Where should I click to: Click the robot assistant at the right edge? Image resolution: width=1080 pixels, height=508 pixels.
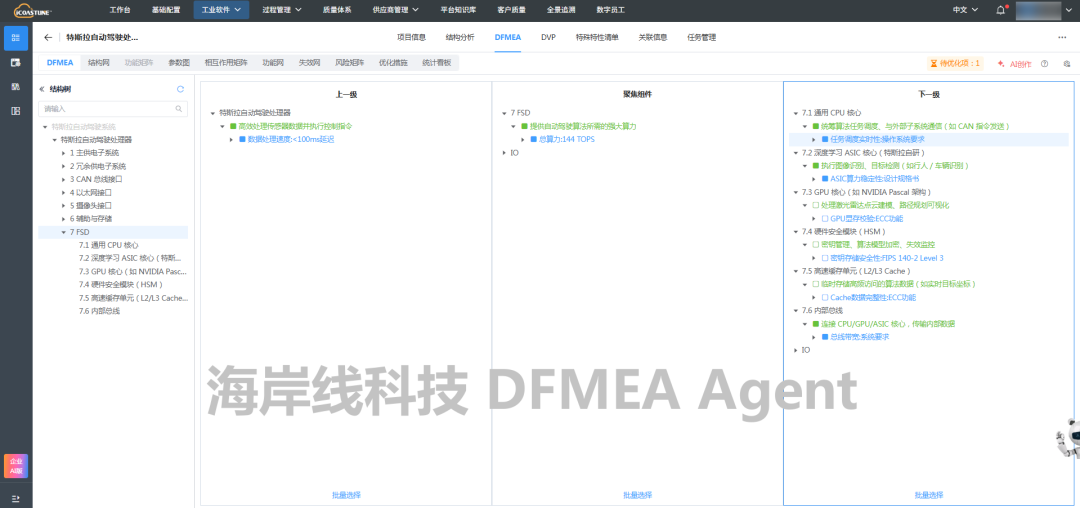(1070, 437)
